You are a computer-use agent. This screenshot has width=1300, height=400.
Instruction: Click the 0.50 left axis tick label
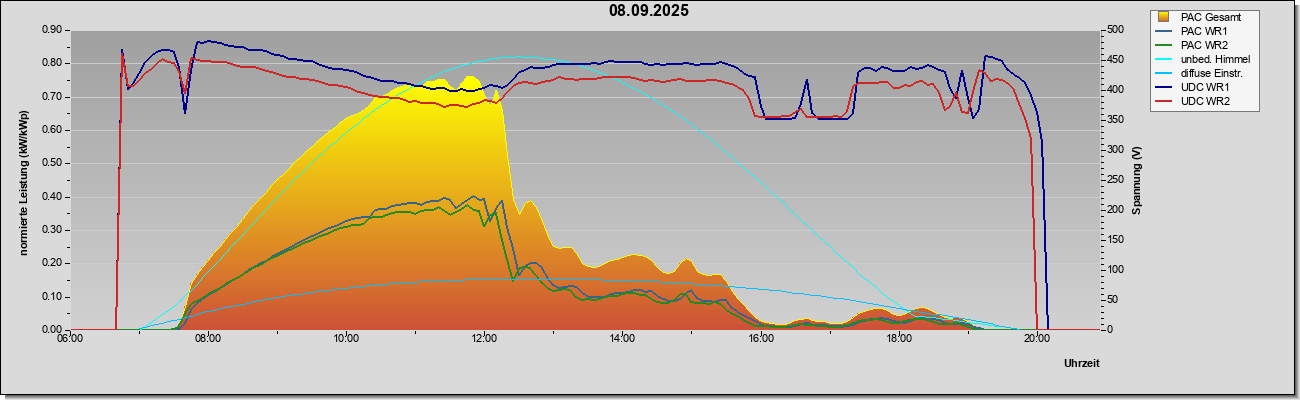pos(52,163)
